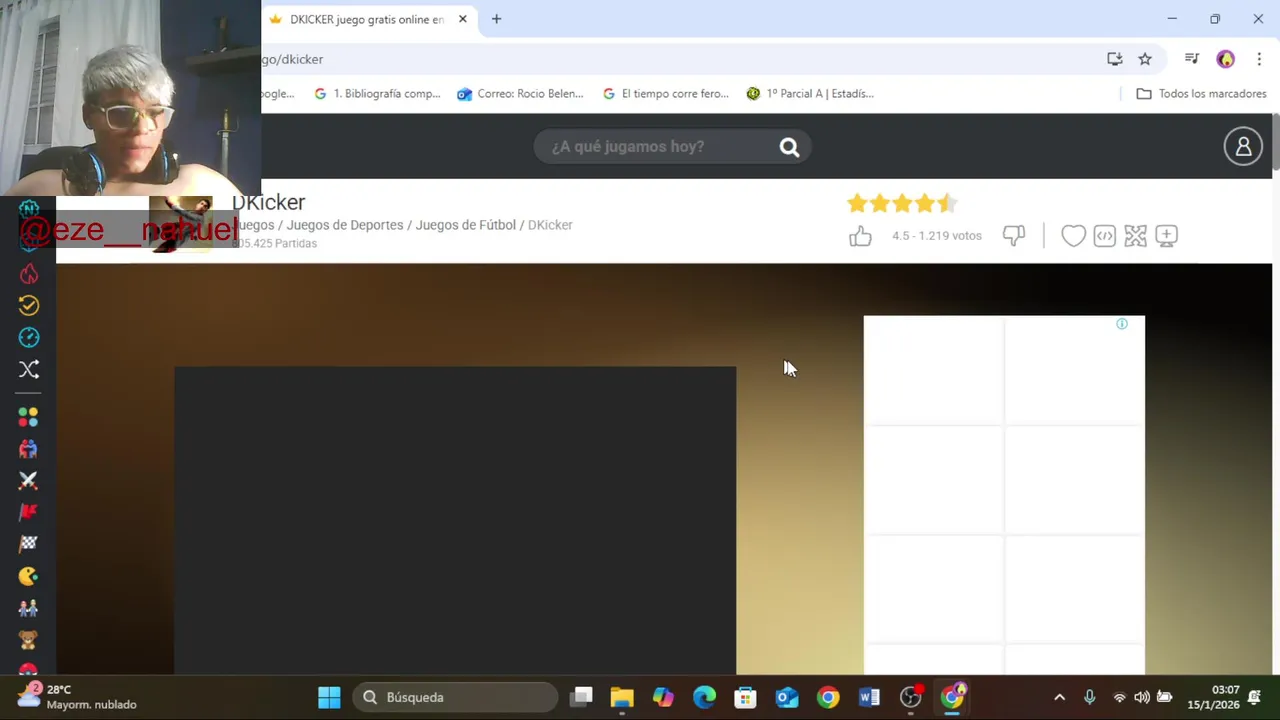This screenshot has height=720, width=1280.
Task: Open the clock showing 03:07 15/1/2026
Action: click(1214, 697)
